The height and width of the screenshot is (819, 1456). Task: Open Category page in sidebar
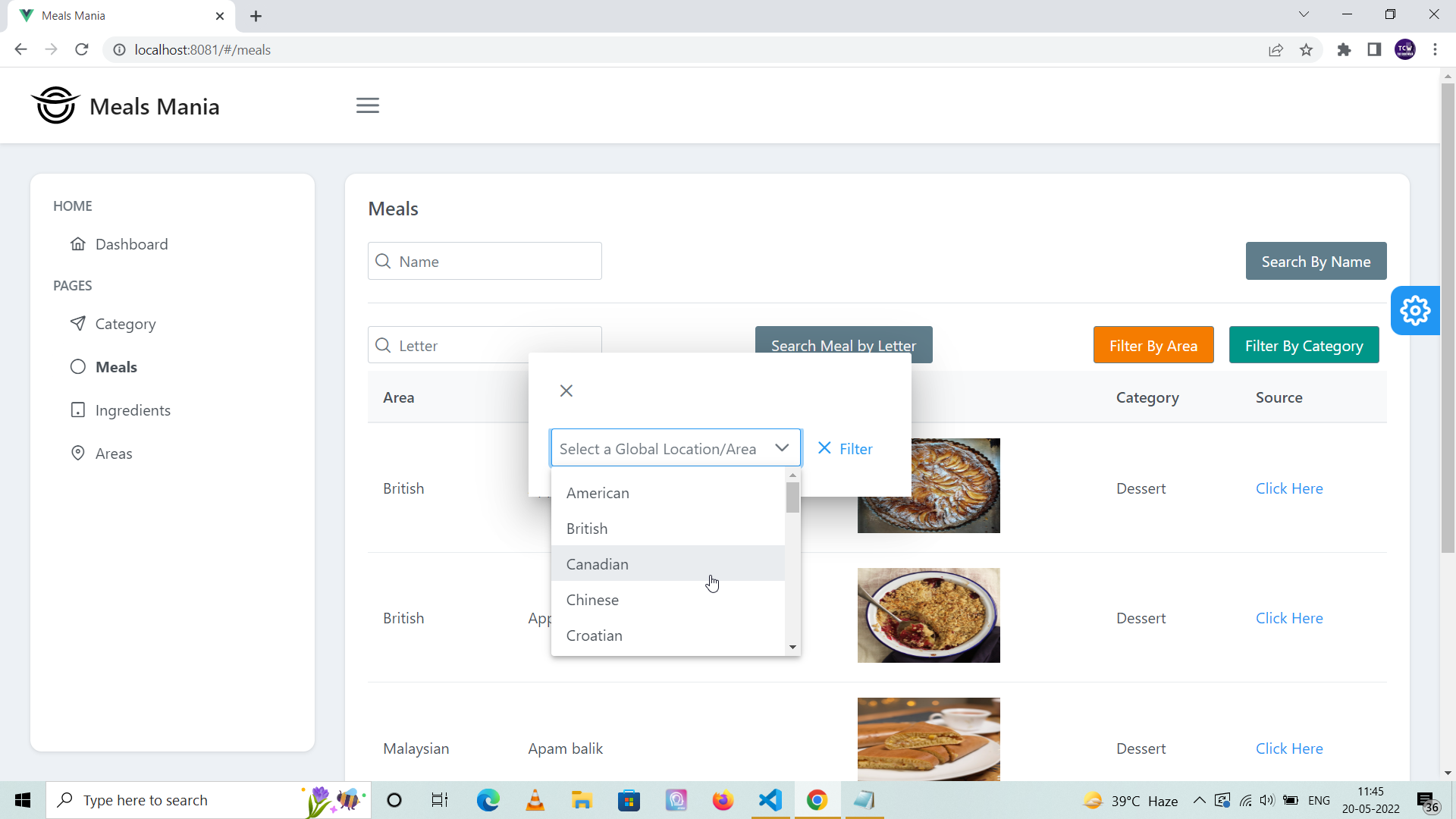(x=125, y=324)
